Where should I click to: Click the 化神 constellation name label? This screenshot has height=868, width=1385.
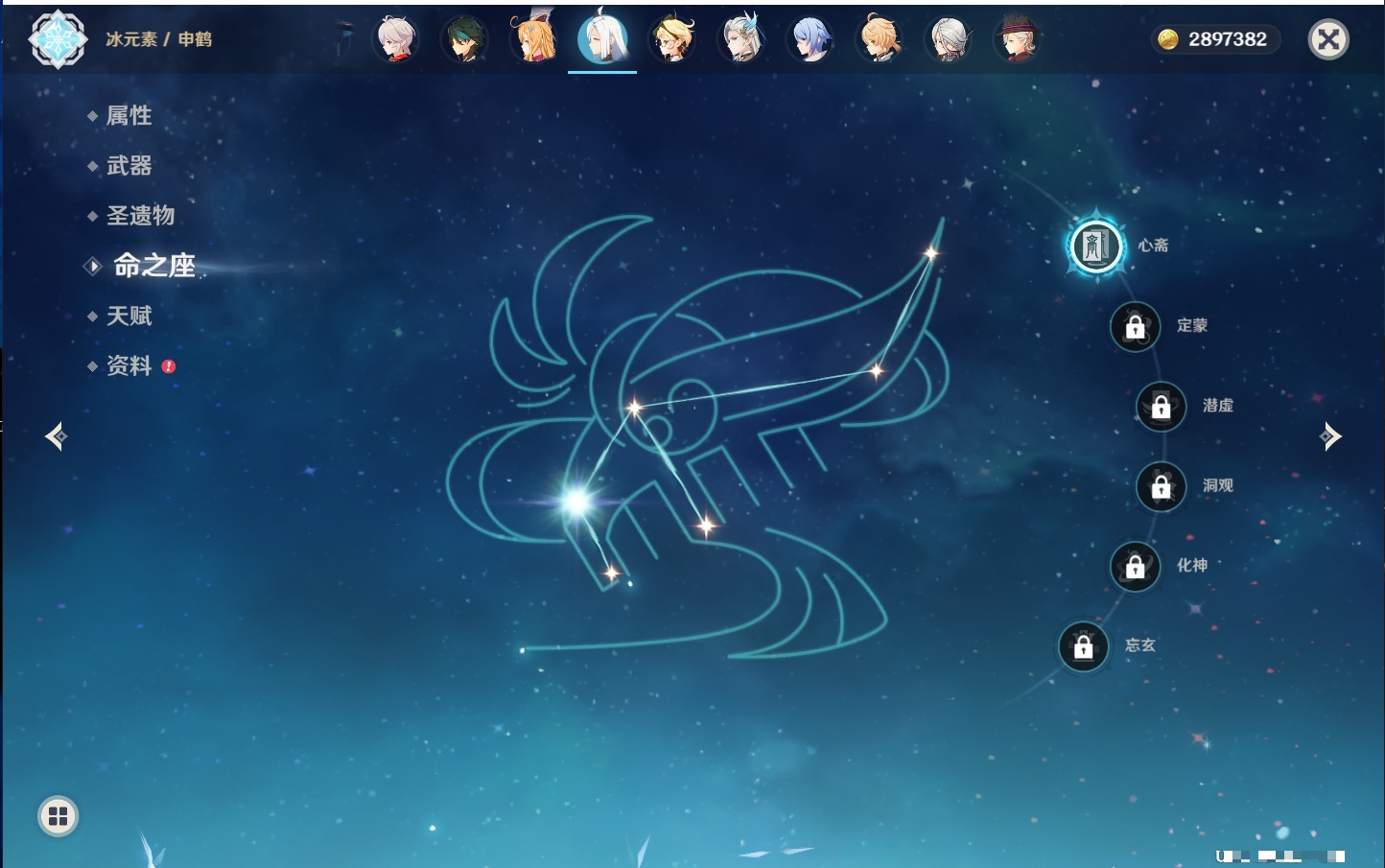coord(1192,566)
